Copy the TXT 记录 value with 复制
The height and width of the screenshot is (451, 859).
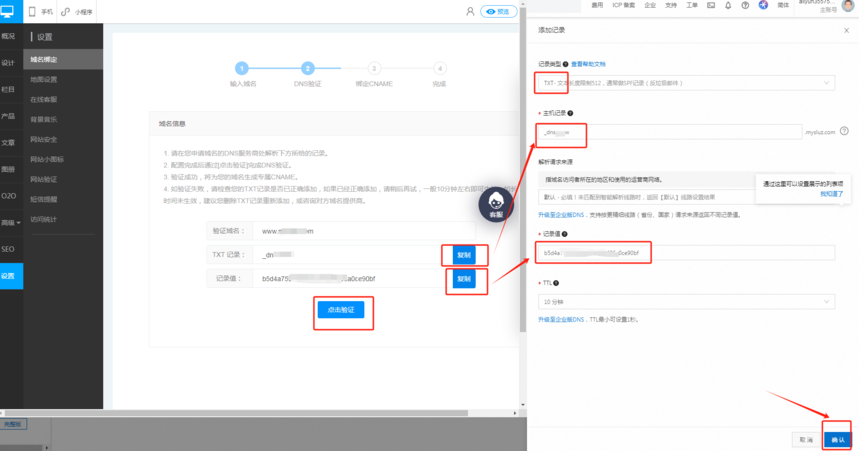tap(464, 255)
